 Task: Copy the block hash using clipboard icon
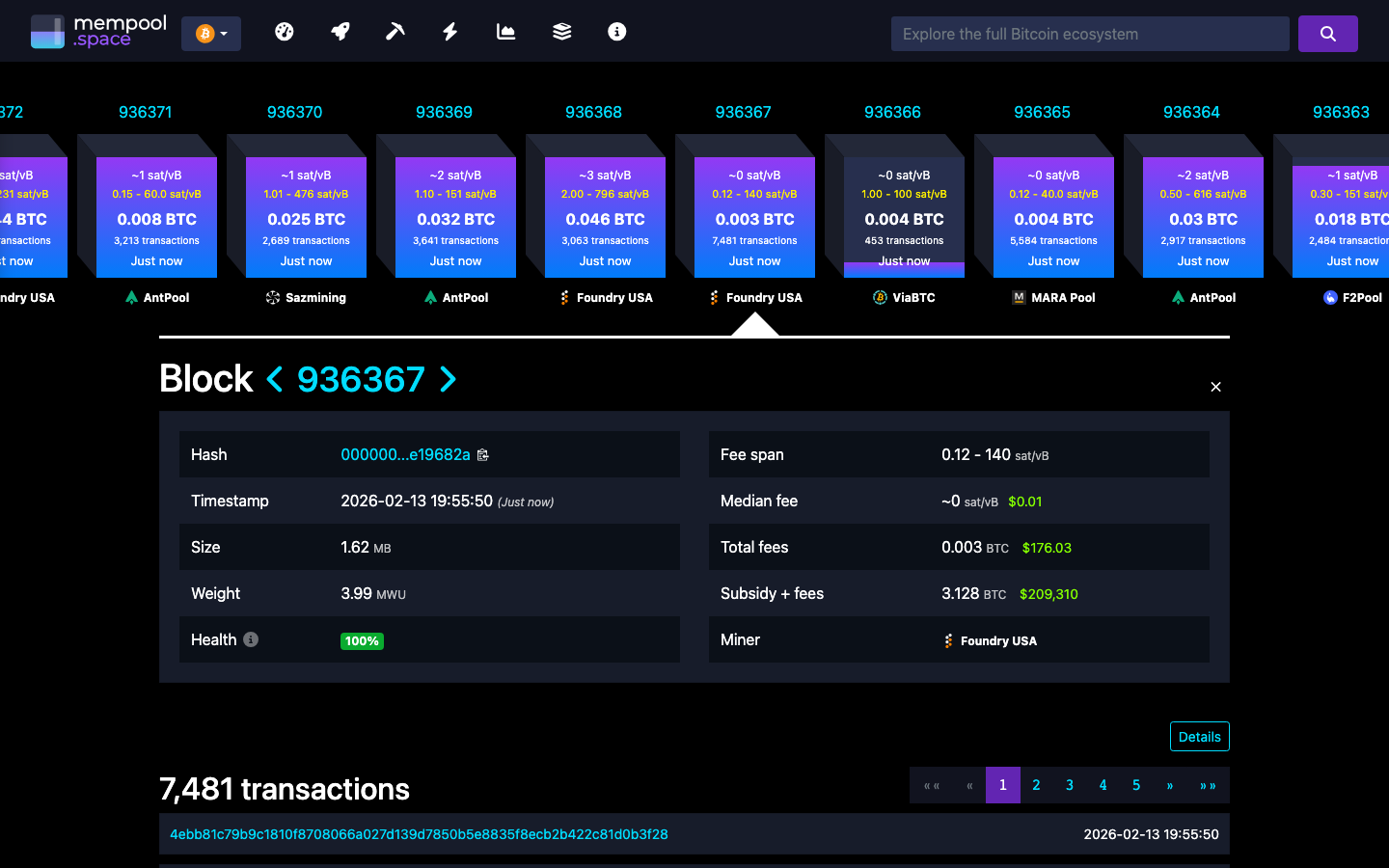pyautogui.click(x=483, y=454)
